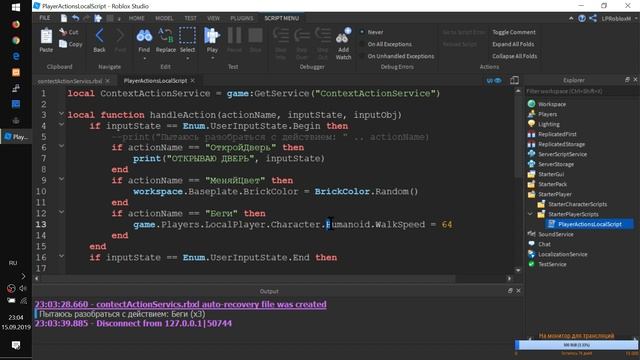The image size is (640, 360).
Task: Switch to the TEST ribbon tab
Action: coord(190,18)
